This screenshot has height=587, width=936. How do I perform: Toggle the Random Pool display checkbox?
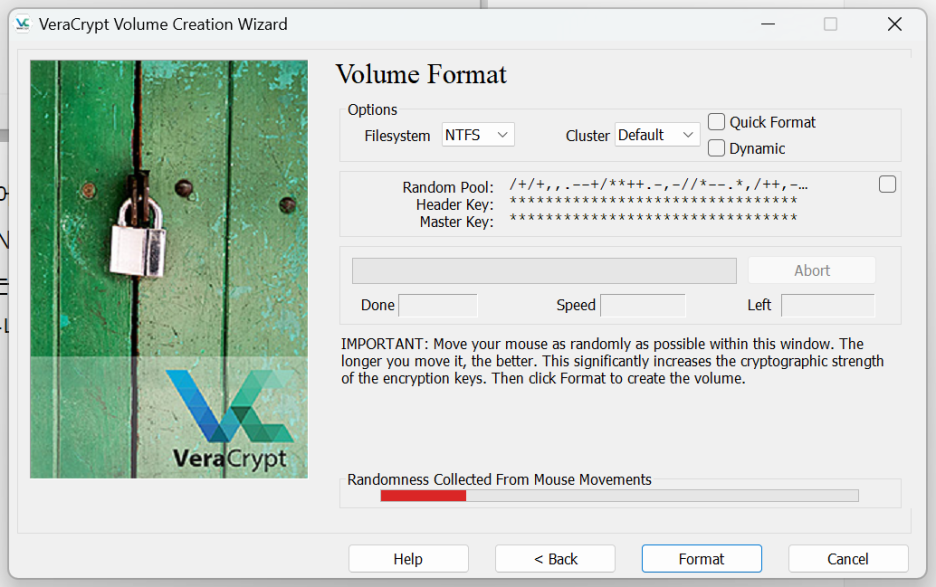tap(887, 185)
